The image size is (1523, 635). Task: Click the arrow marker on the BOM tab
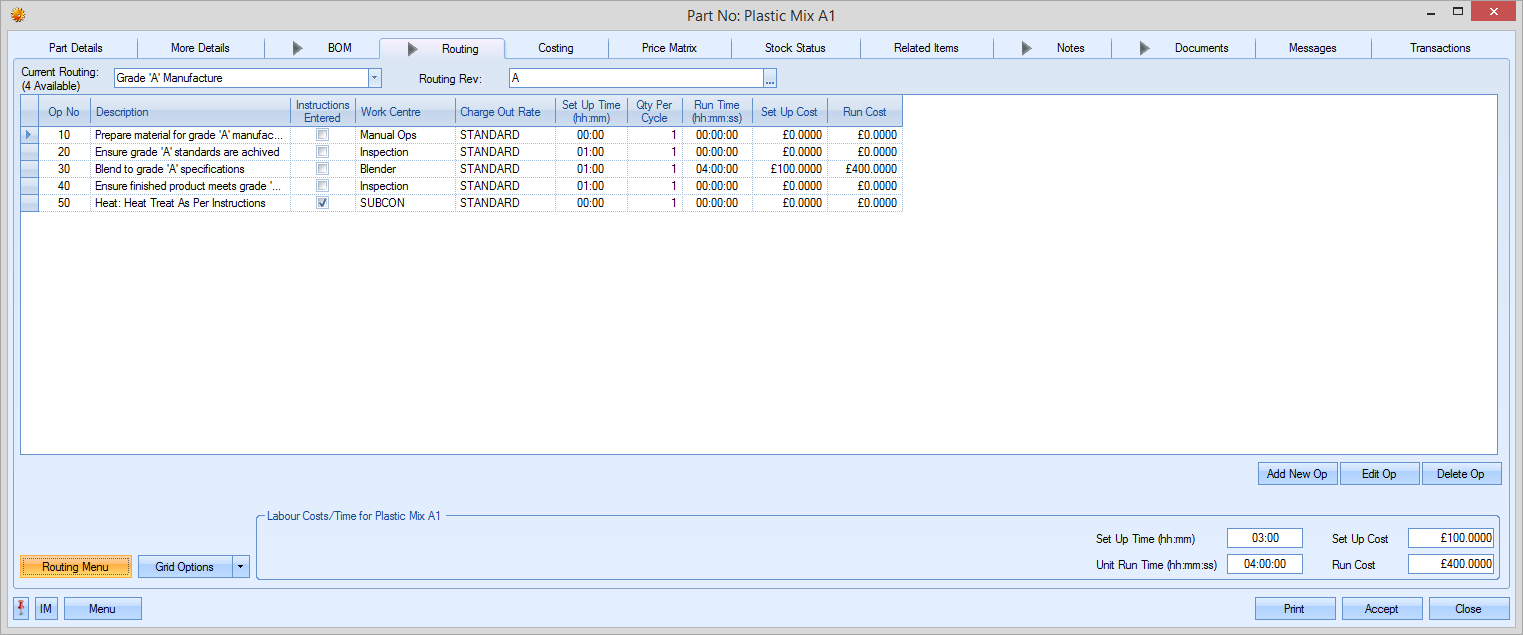tap(297, 48)
